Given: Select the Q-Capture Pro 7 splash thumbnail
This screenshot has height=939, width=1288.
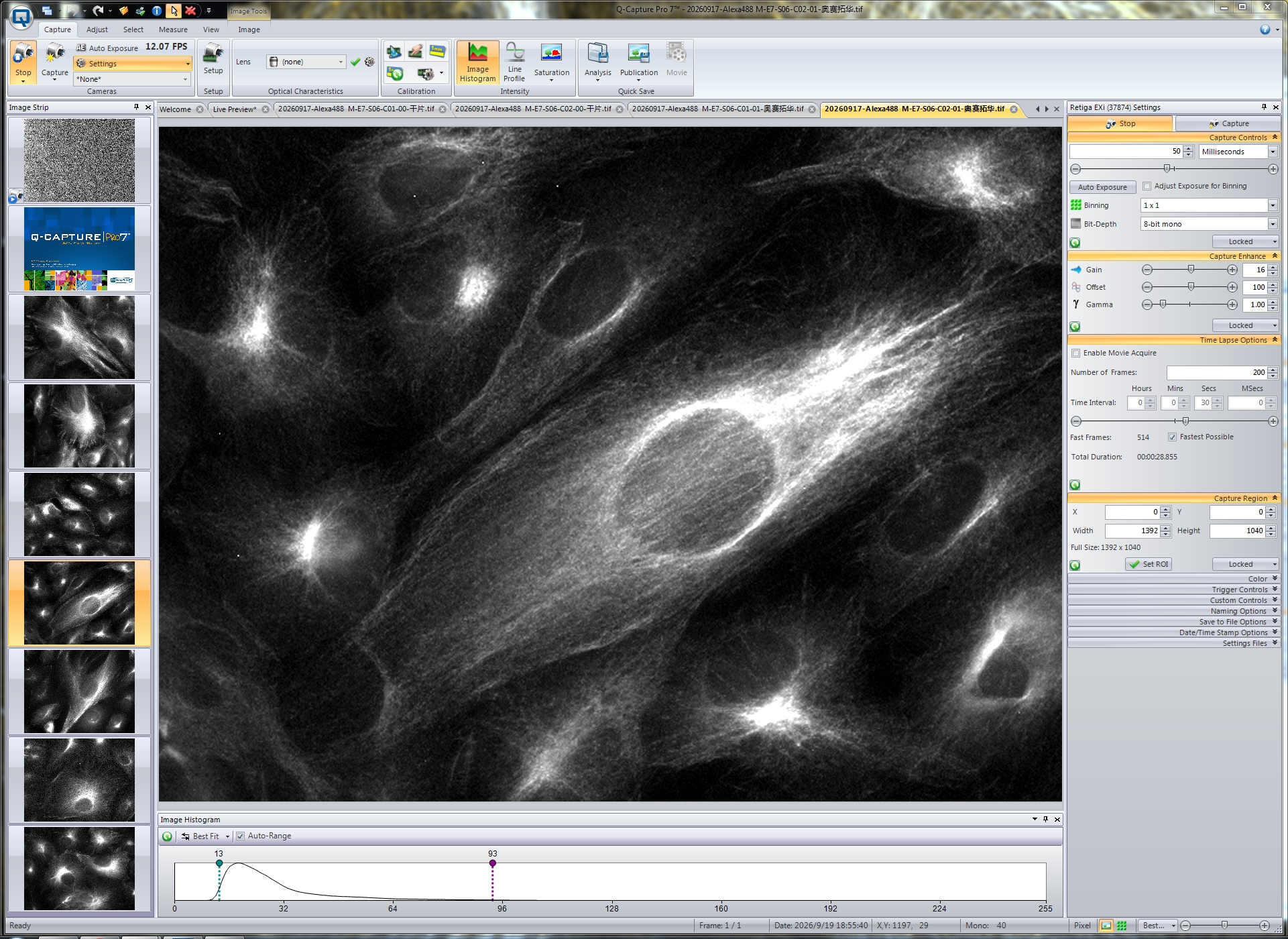Looking at the screenshot, I should [x=79, y=249].
